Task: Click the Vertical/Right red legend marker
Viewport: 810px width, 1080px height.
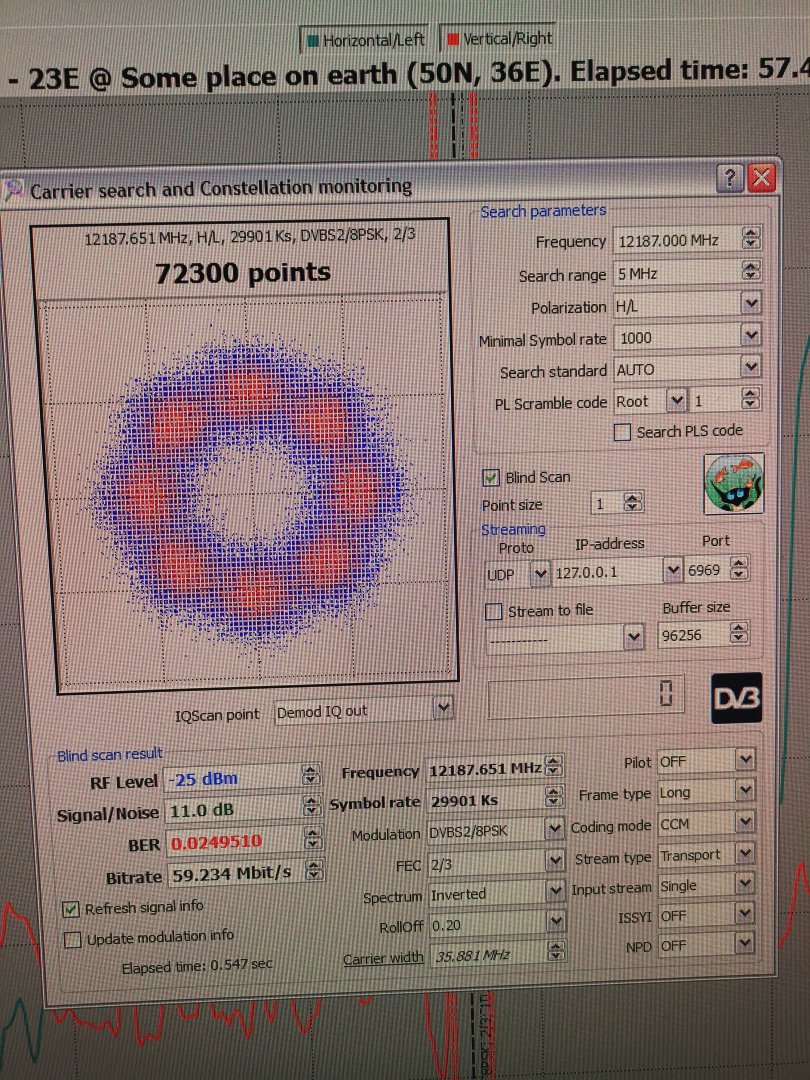Action: pos(453,40)
